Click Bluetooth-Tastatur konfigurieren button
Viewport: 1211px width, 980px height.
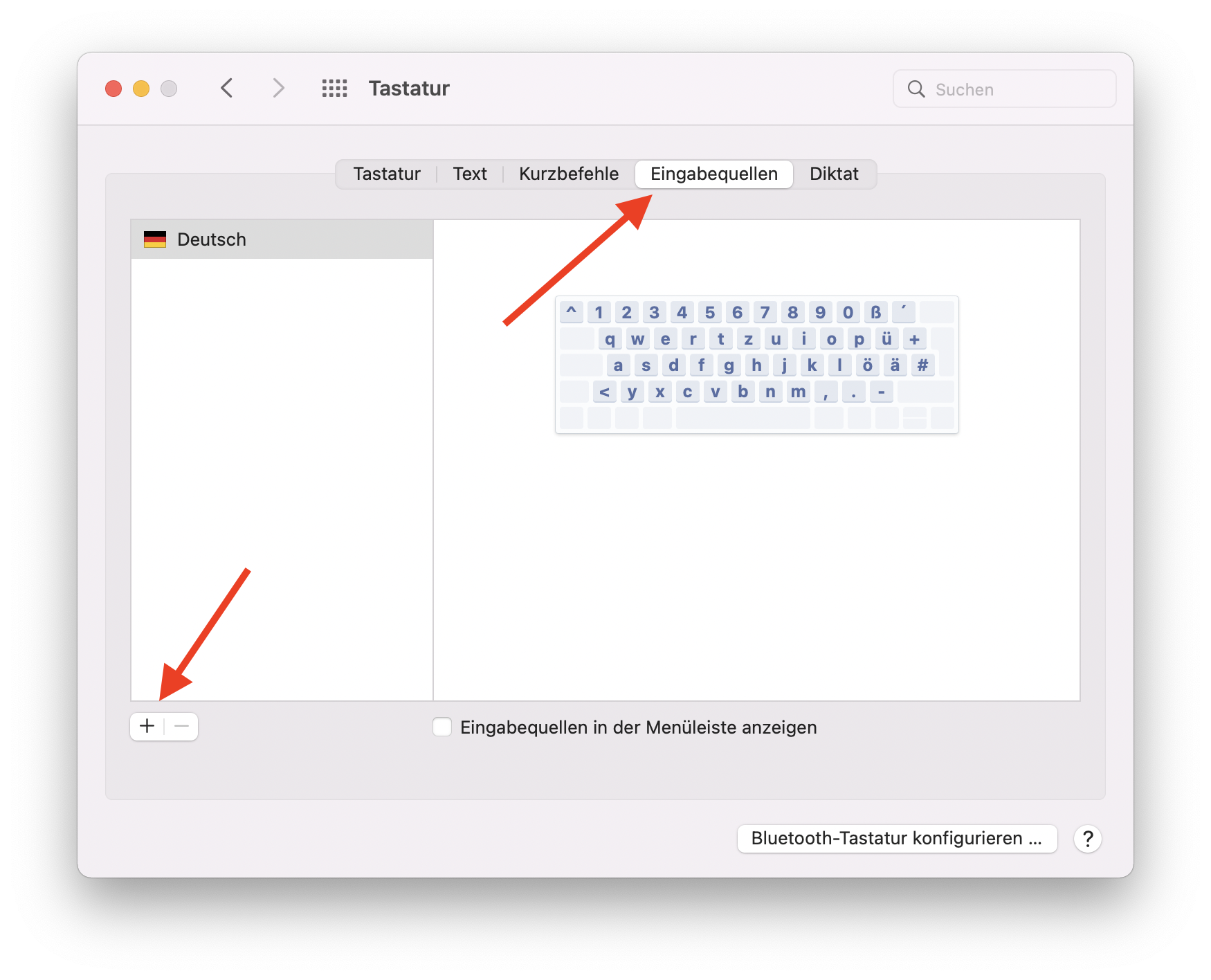coord(897,838)
